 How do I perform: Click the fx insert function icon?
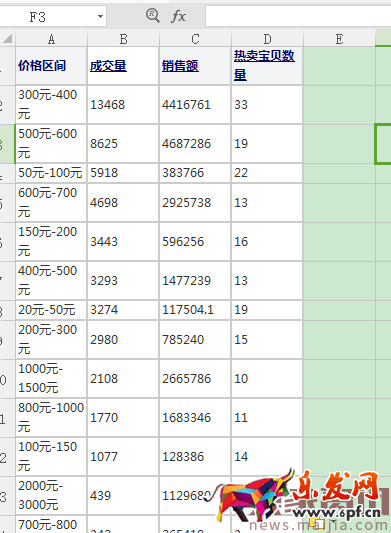[178, 16]
